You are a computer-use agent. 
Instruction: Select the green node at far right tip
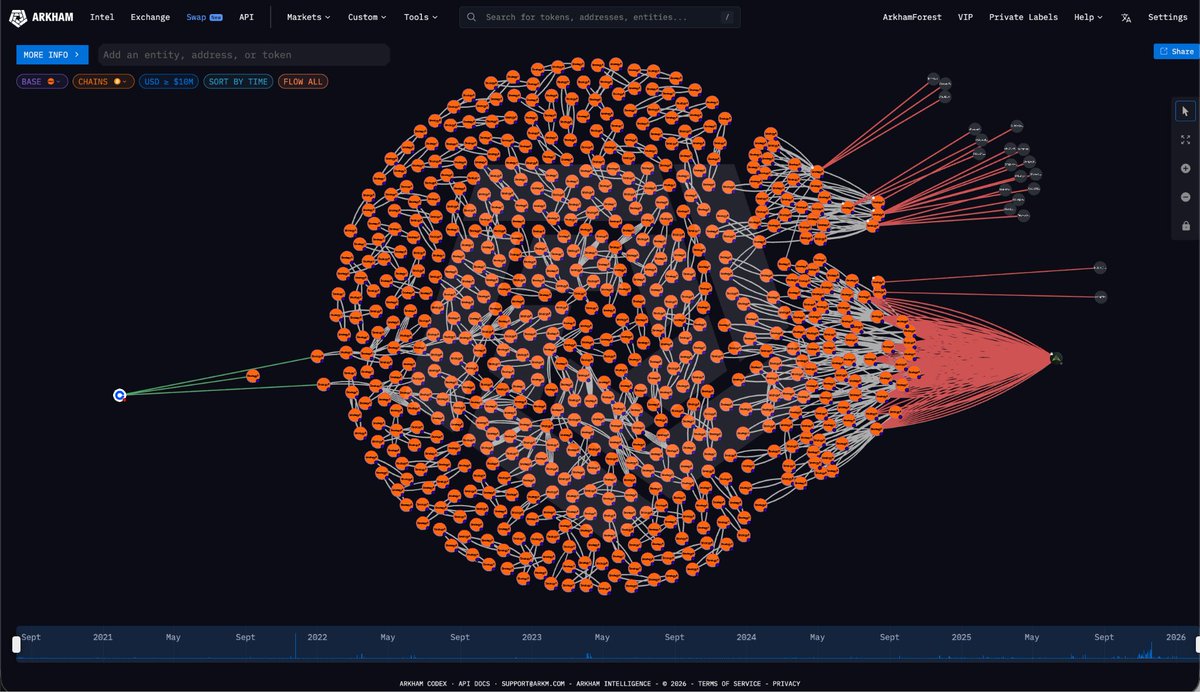click(x=1056, y=358)
